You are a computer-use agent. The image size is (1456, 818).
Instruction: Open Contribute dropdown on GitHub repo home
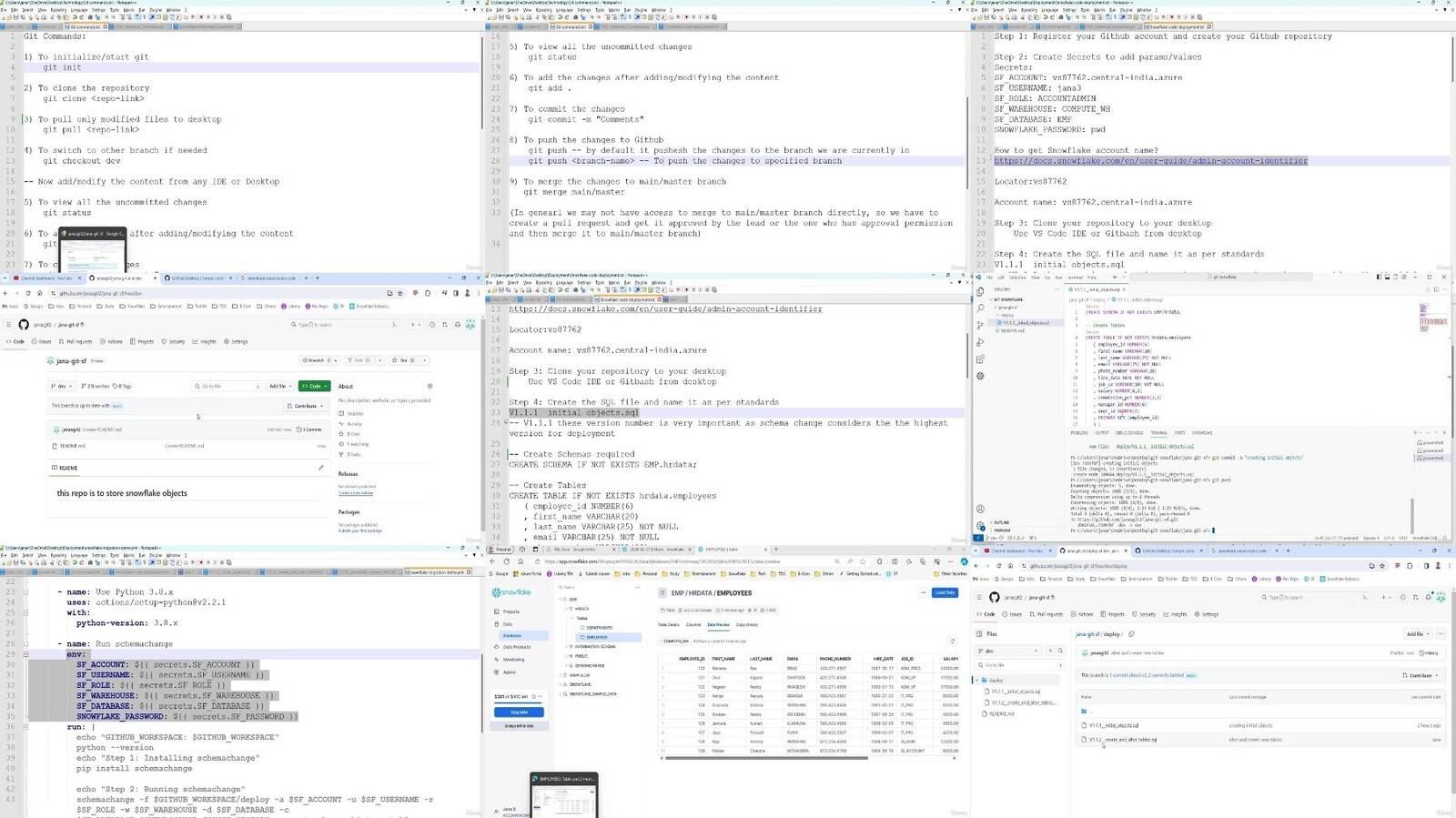pyautogui.click(x=307, y=406)
